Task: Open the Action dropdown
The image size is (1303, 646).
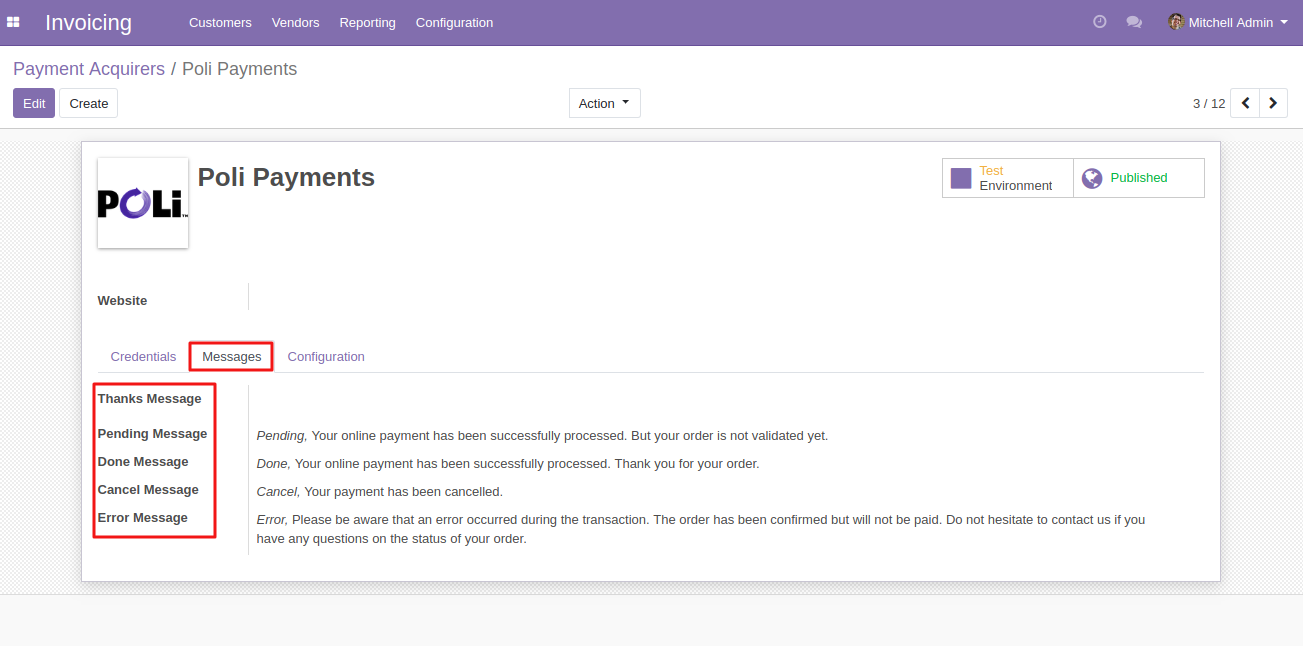Action: (605, 103)
